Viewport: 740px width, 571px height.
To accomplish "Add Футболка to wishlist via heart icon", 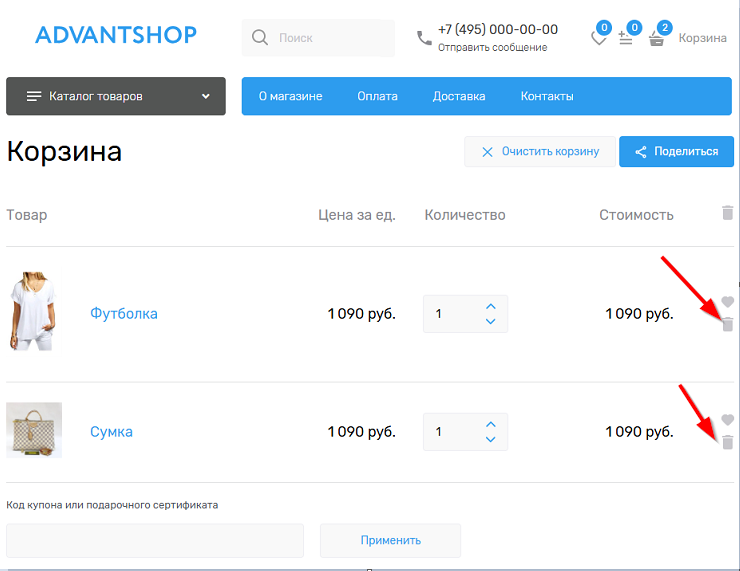I will [x=728, y=302].
